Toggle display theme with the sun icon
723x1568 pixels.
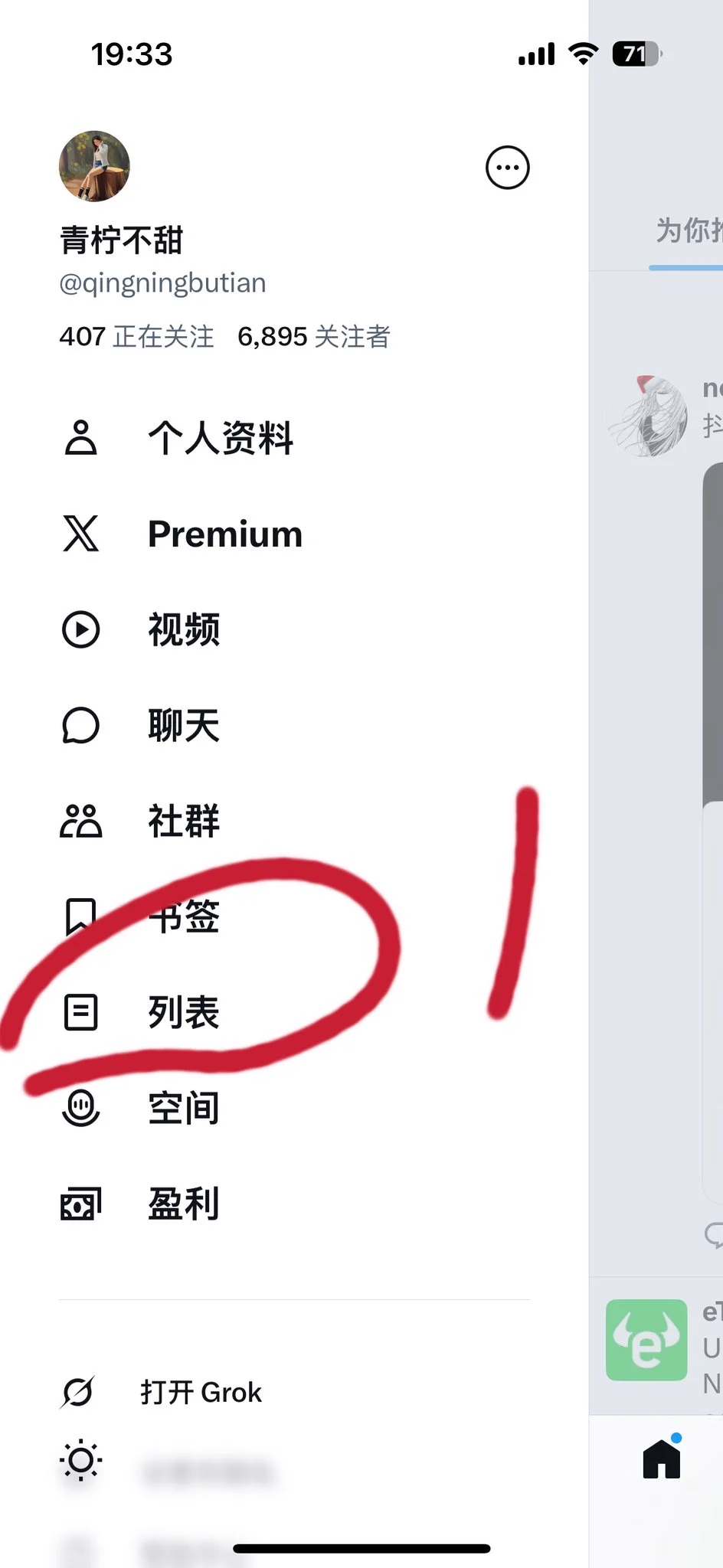click(x=80, y=1461)
